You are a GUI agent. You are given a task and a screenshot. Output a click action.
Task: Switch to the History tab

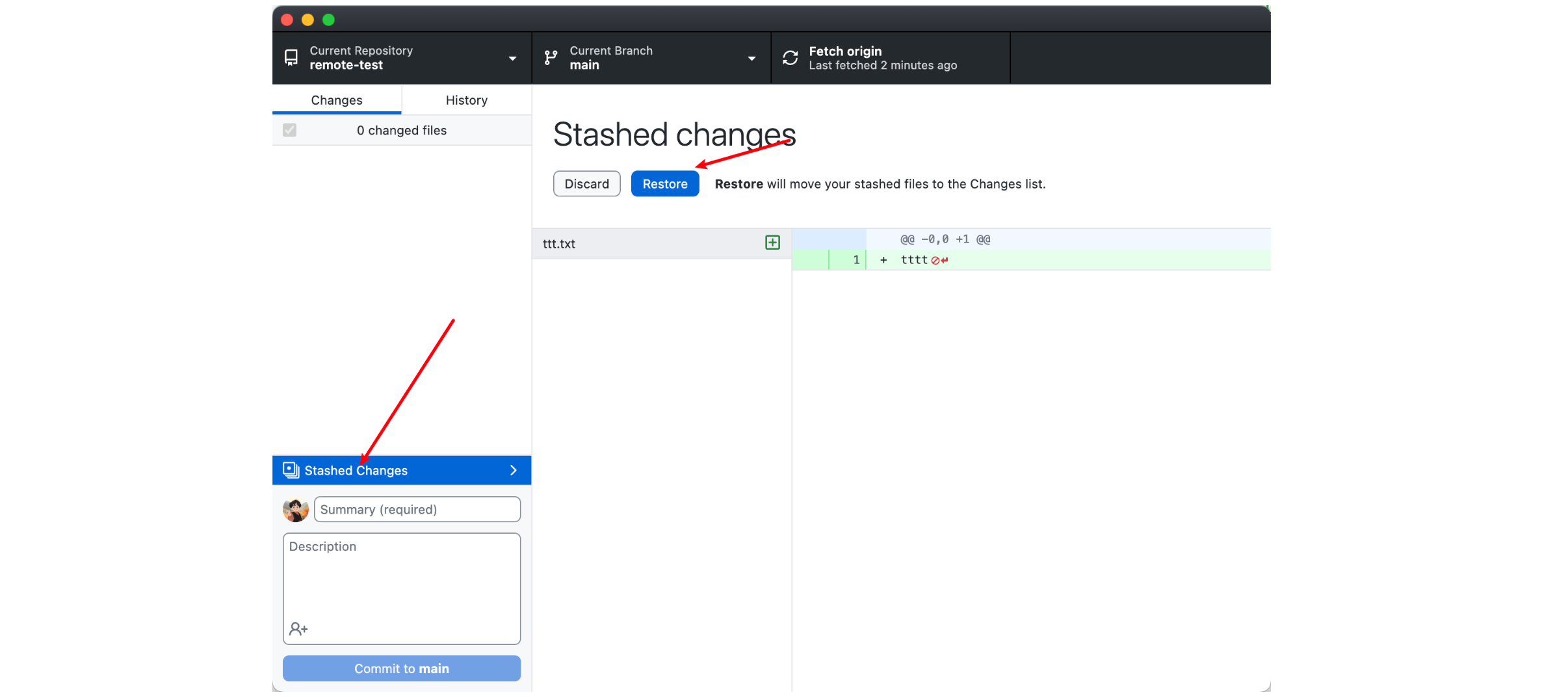coord(466,100)
